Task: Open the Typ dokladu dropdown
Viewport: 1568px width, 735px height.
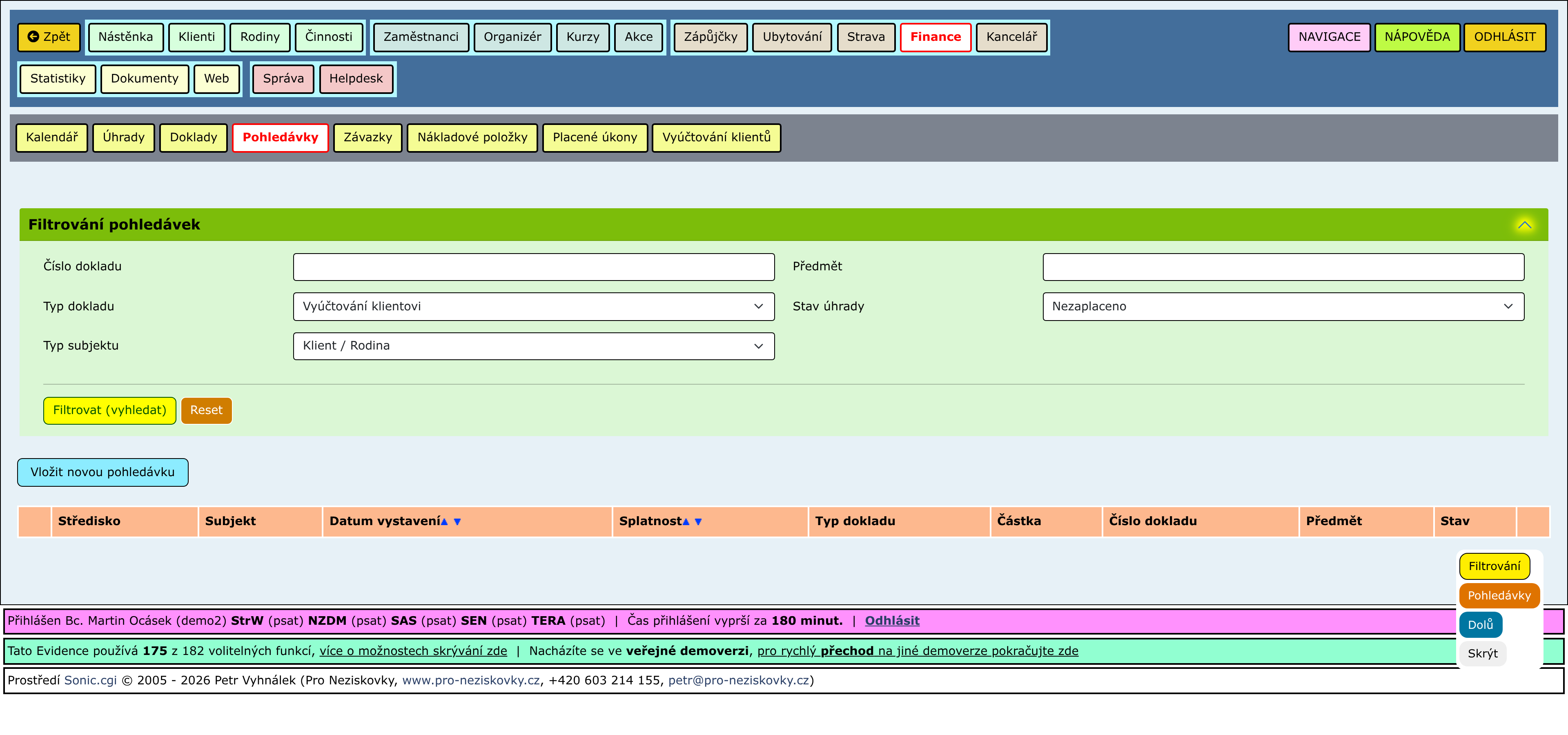Action: (533, 307)
